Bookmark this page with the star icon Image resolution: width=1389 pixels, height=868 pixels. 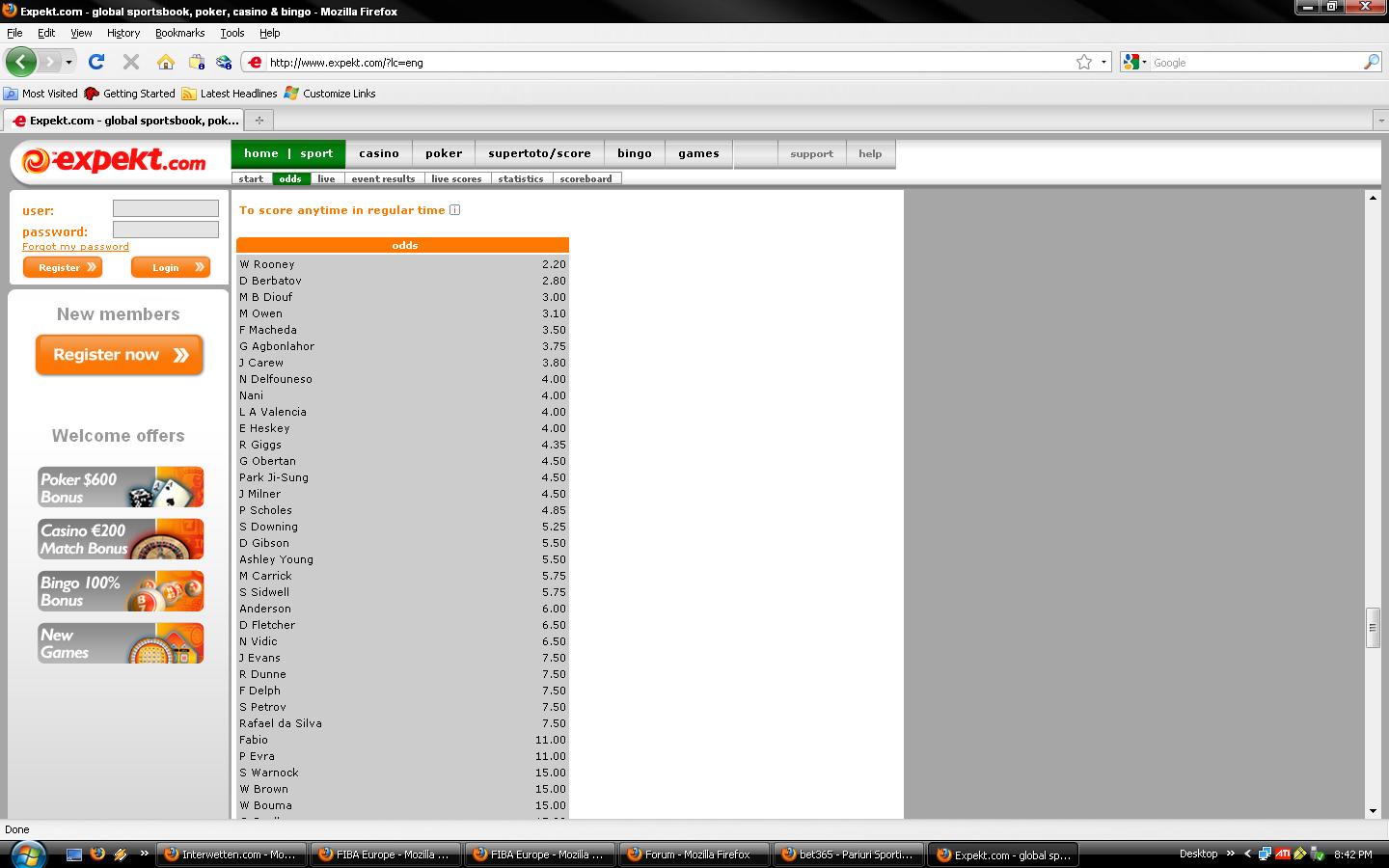(1084, 63)
